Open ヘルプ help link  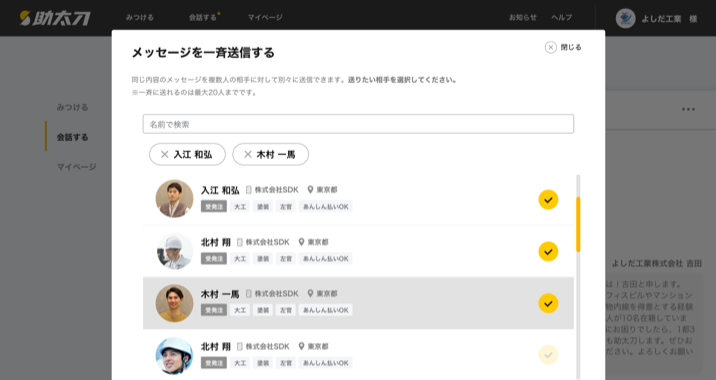[562, 17]
